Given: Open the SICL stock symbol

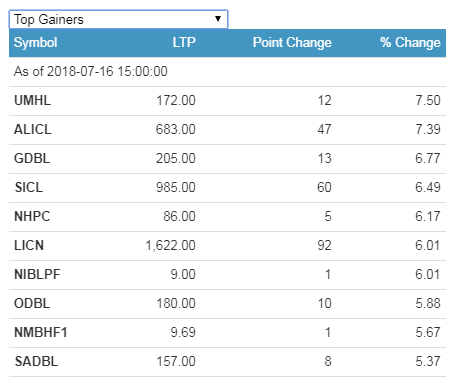Looking at the screenshot, I should 29,187.
